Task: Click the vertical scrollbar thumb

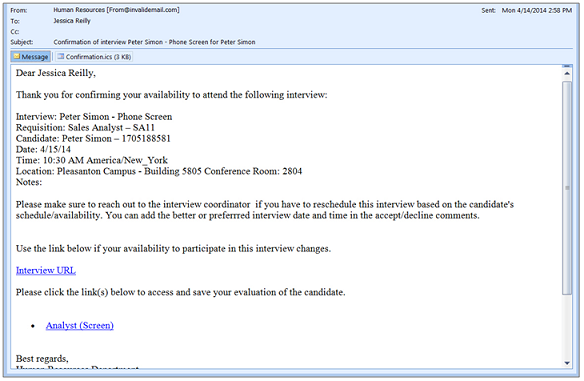Action: [567, 188]
